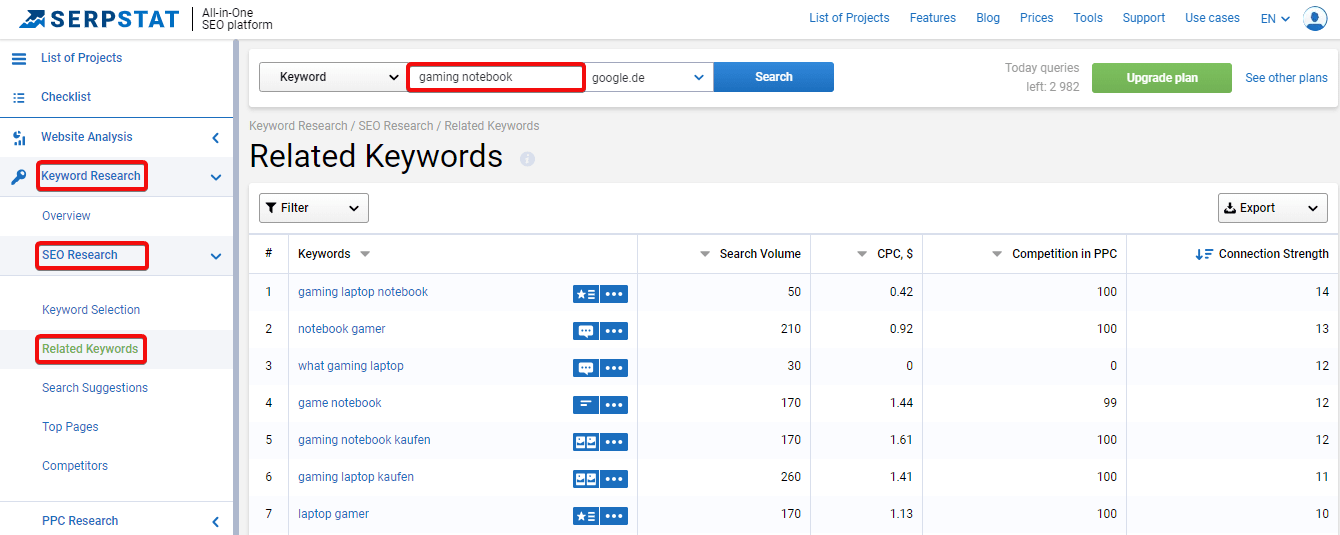Expand Website Analysis section chevron
1340x535 pixels.
tap(215, 138)
